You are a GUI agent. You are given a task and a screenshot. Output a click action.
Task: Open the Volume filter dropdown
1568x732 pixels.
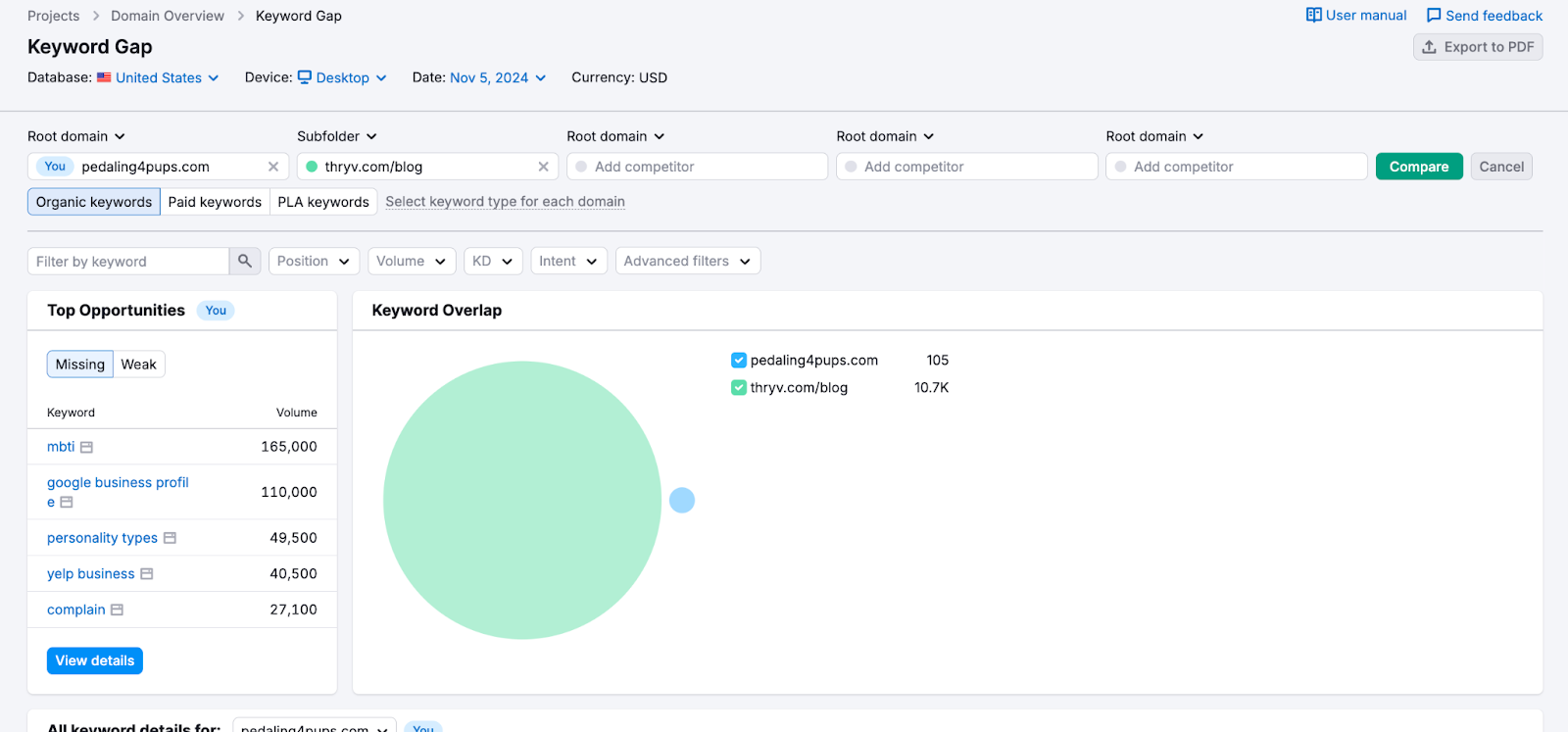412,262
